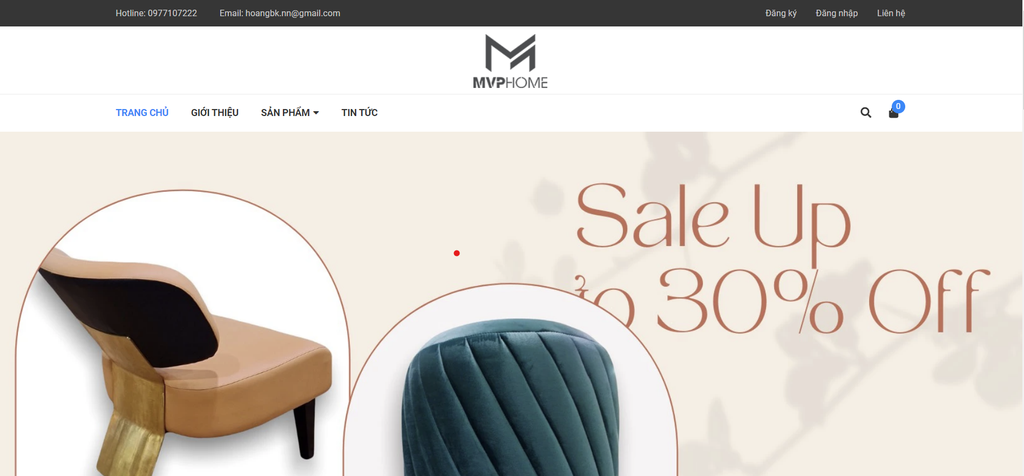
Task: Expand the Sản phẩm dropdown caret
Action: tap(316, 113)
